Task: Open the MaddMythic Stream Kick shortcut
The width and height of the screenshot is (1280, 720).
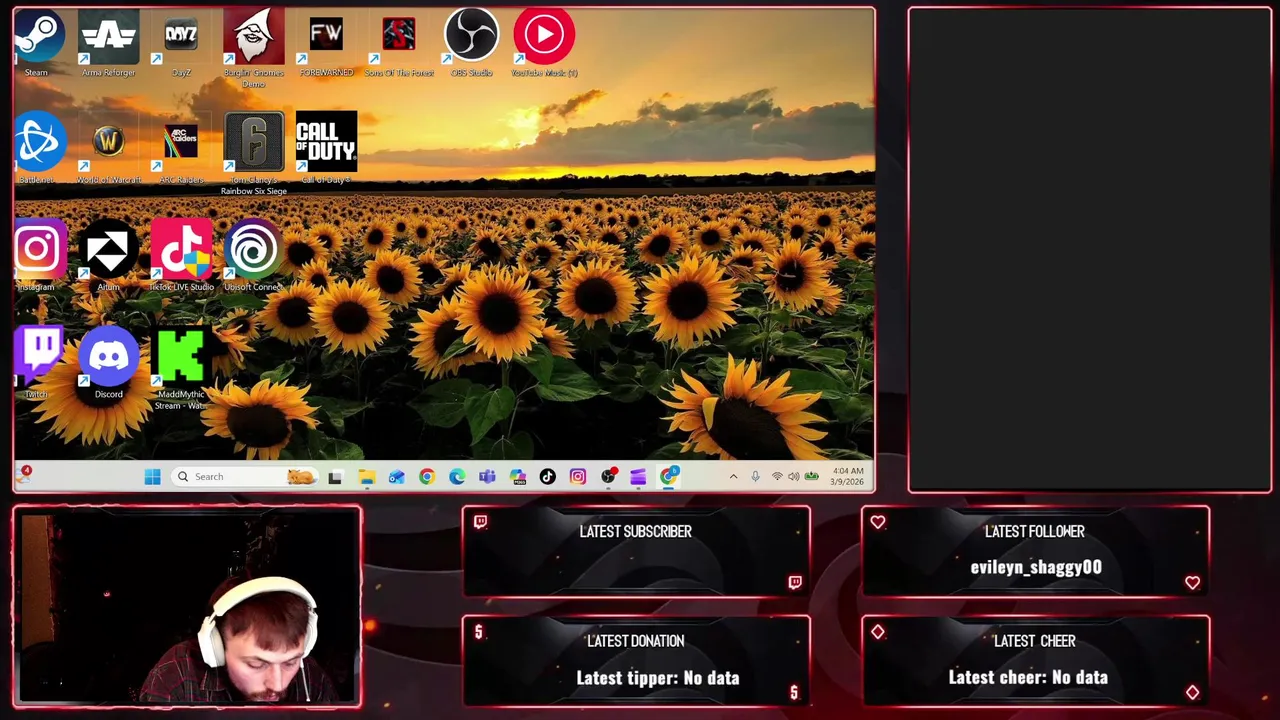Action: tap(181, 369)
